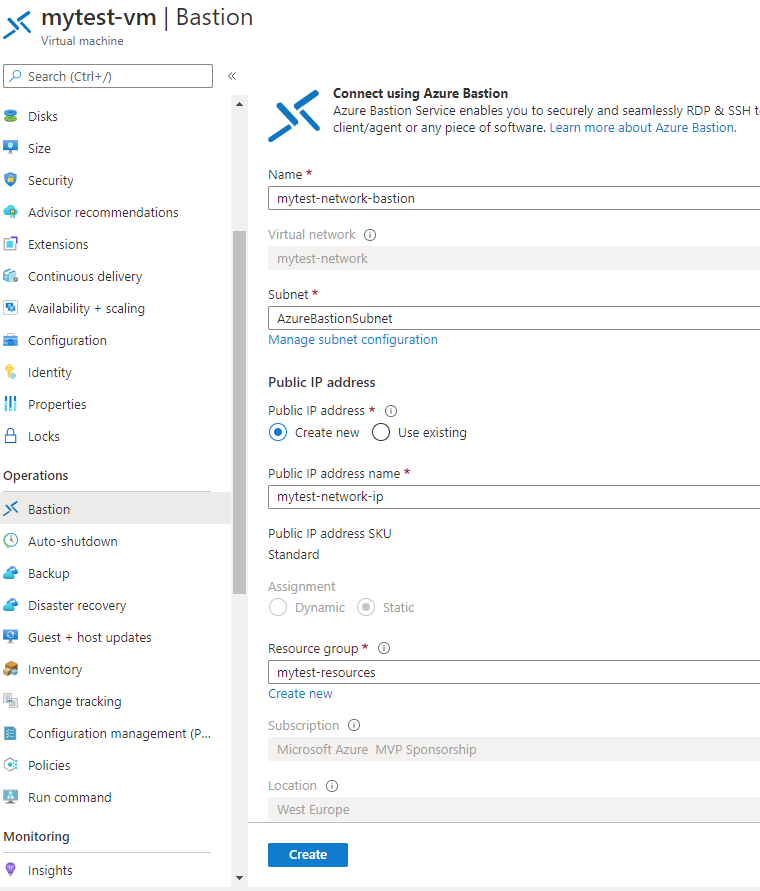Click the Locks padlock icon
The height and width of the screenshot is (891, 760).
point(10,436)
